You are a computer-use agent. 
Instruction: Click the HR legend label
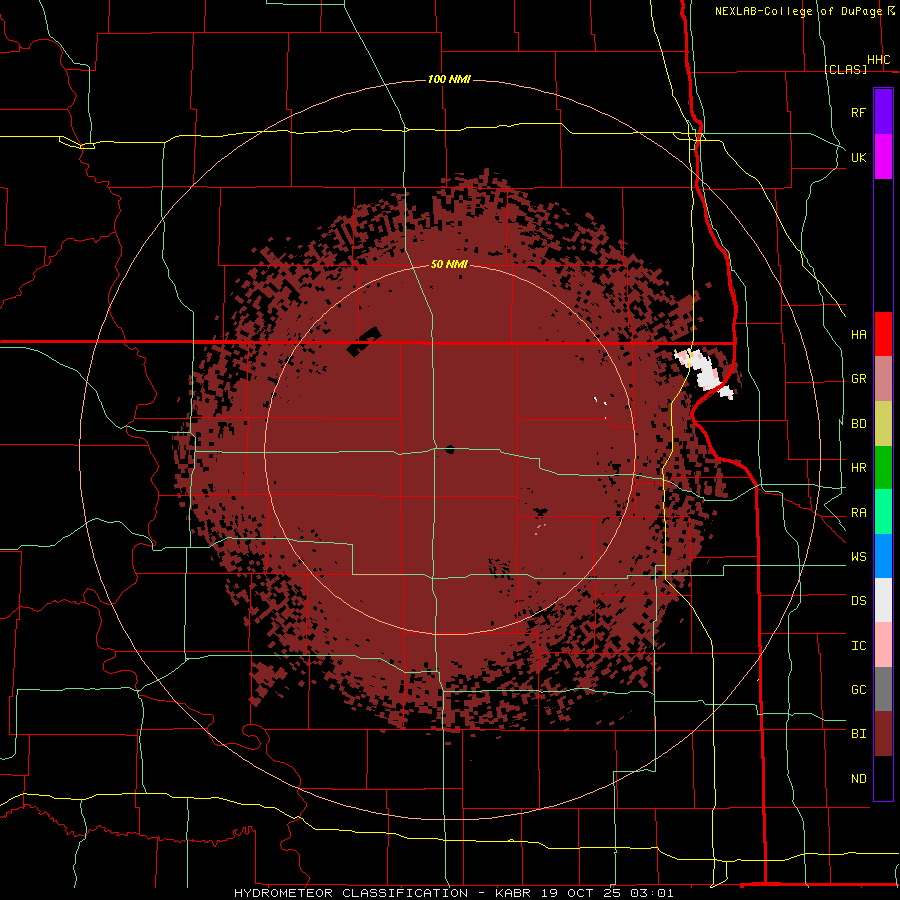coord(858,468)
